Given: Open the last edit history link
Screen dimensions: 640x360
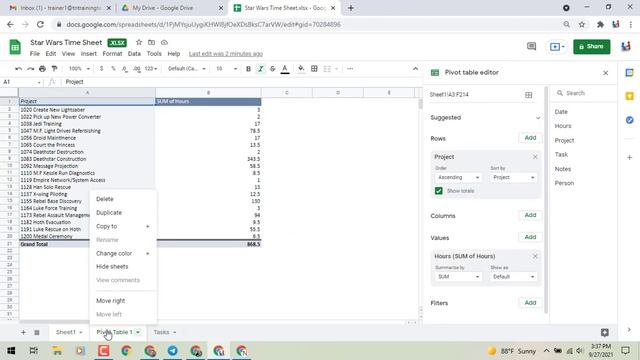Looking at the screenshot, I should pos(226,54).
